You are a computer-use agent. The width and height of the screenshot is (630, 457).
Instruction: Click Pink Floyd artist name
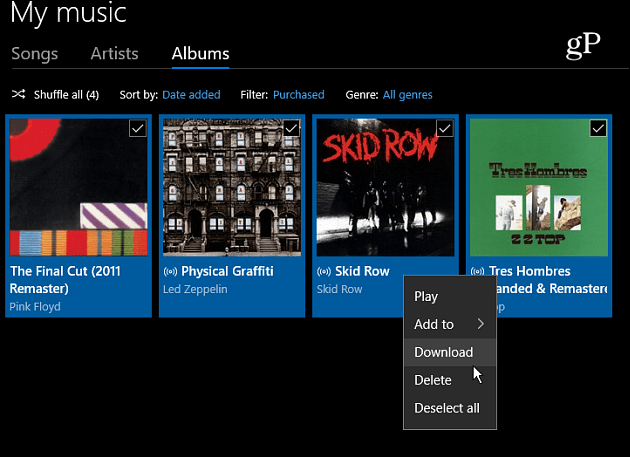click(x=35, y=307)
